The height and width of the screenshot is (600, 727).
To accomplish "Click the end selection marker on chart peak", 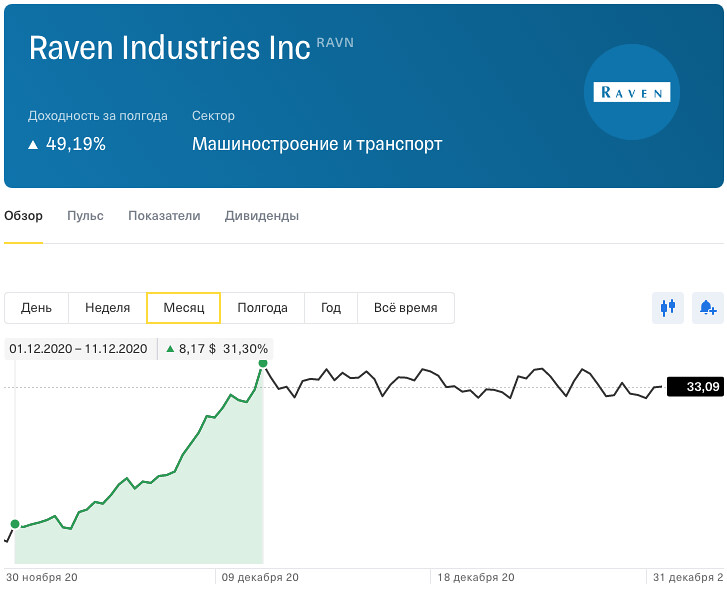I will click(x=263, y=363).
